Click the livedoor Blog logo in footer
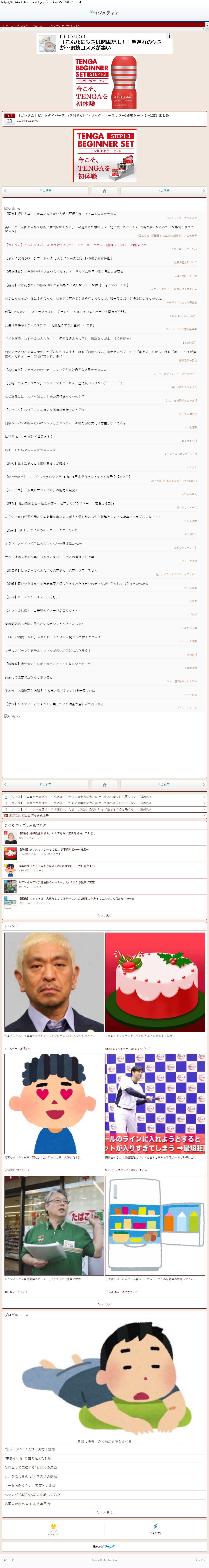This screenshot has height=1568, width=209. coord(104,1546)
